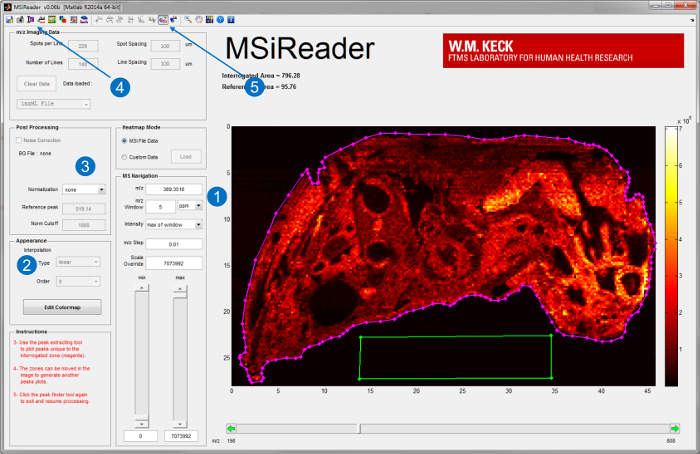This screenshot has height=454, width=700.
Task: Click the highlighted peak finder tool icon
Action: pos(162,20)
